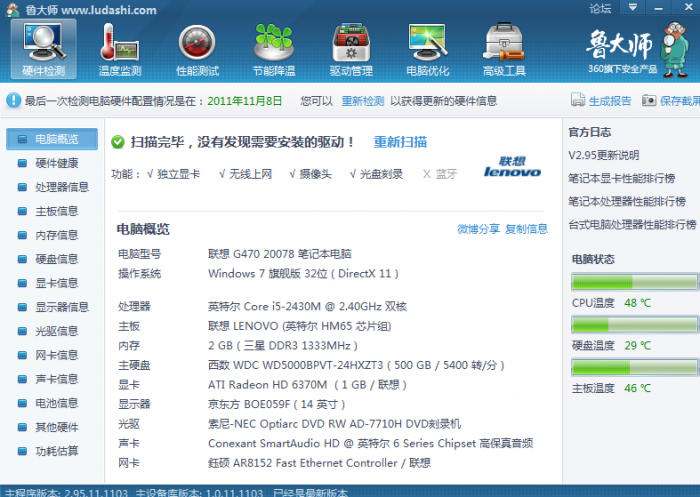Click 复制信息 copy info link
The height and width of the screenshot is (497, 700).
[526, 229]
